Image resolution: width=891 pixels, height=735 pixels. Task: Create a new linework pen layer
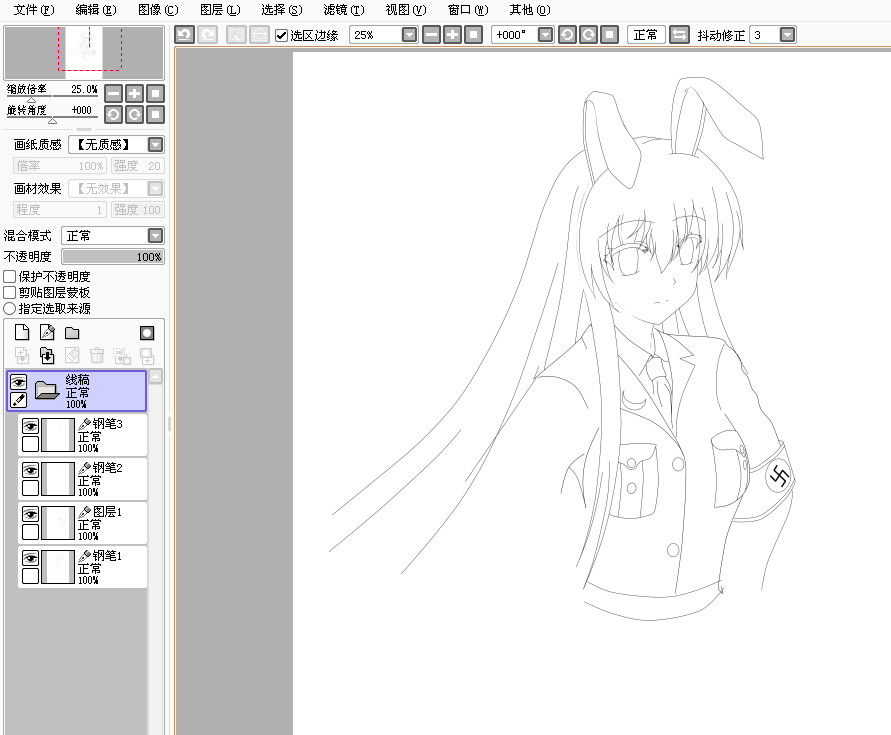(x=47, y=332)
